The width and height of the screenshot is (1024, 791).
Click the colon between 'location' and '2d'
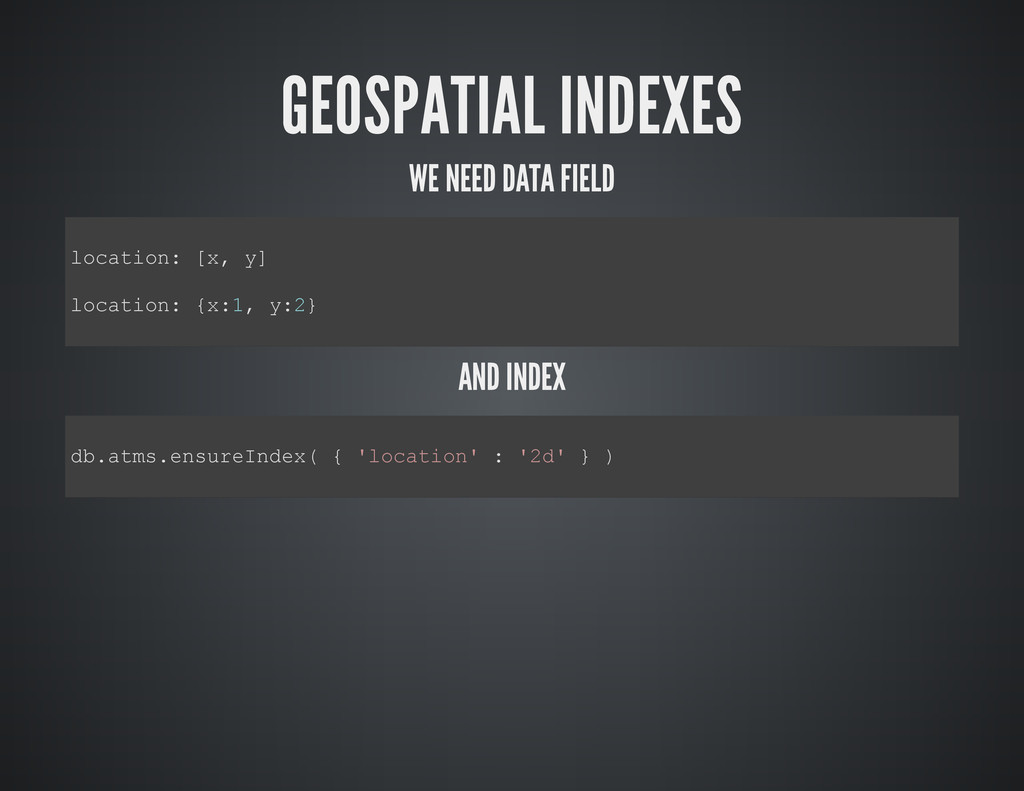[x=498, y=457]
